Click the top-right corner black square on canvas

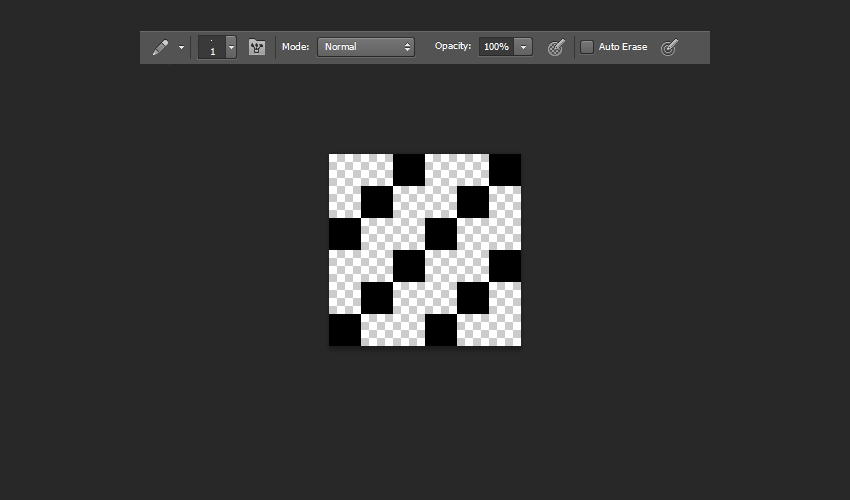pos(505,170)
